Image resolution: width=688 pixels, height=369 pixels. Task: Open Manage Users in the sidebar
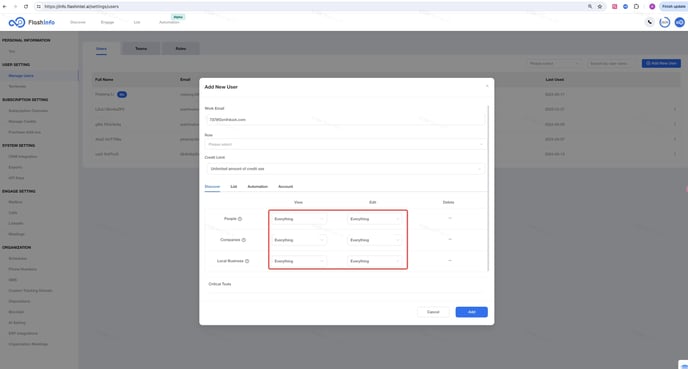21,76
